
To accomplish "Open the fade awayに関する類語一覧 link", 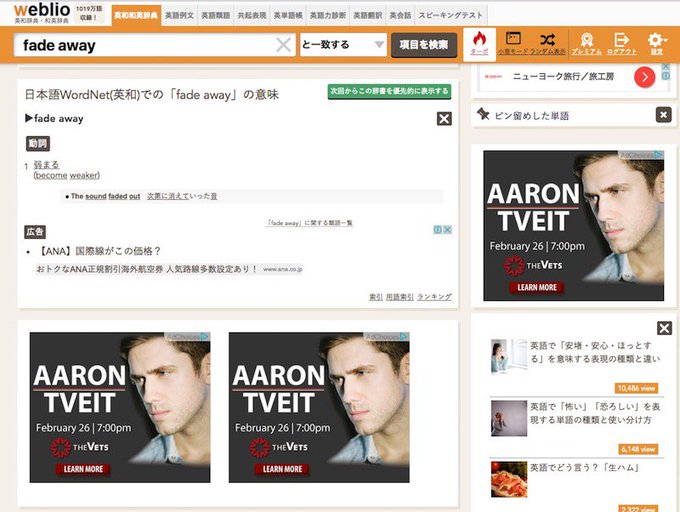I will 309,223.
